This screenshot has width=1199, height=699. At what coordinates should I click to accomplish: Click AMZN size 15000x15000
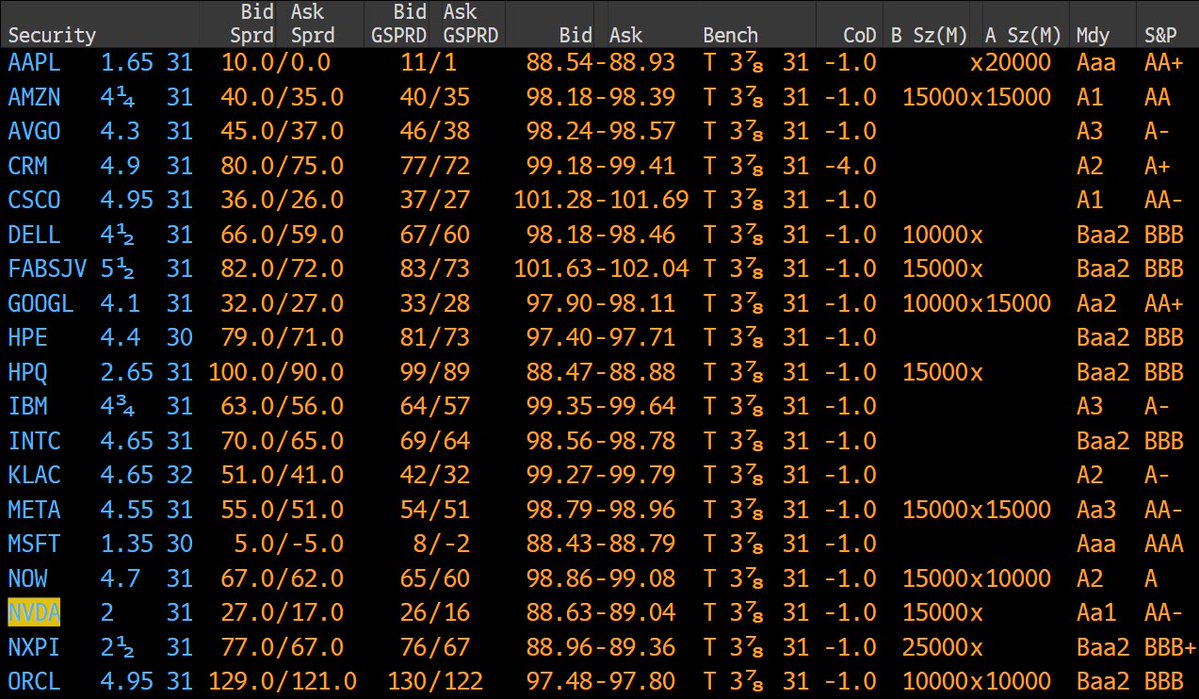[976, 97]
